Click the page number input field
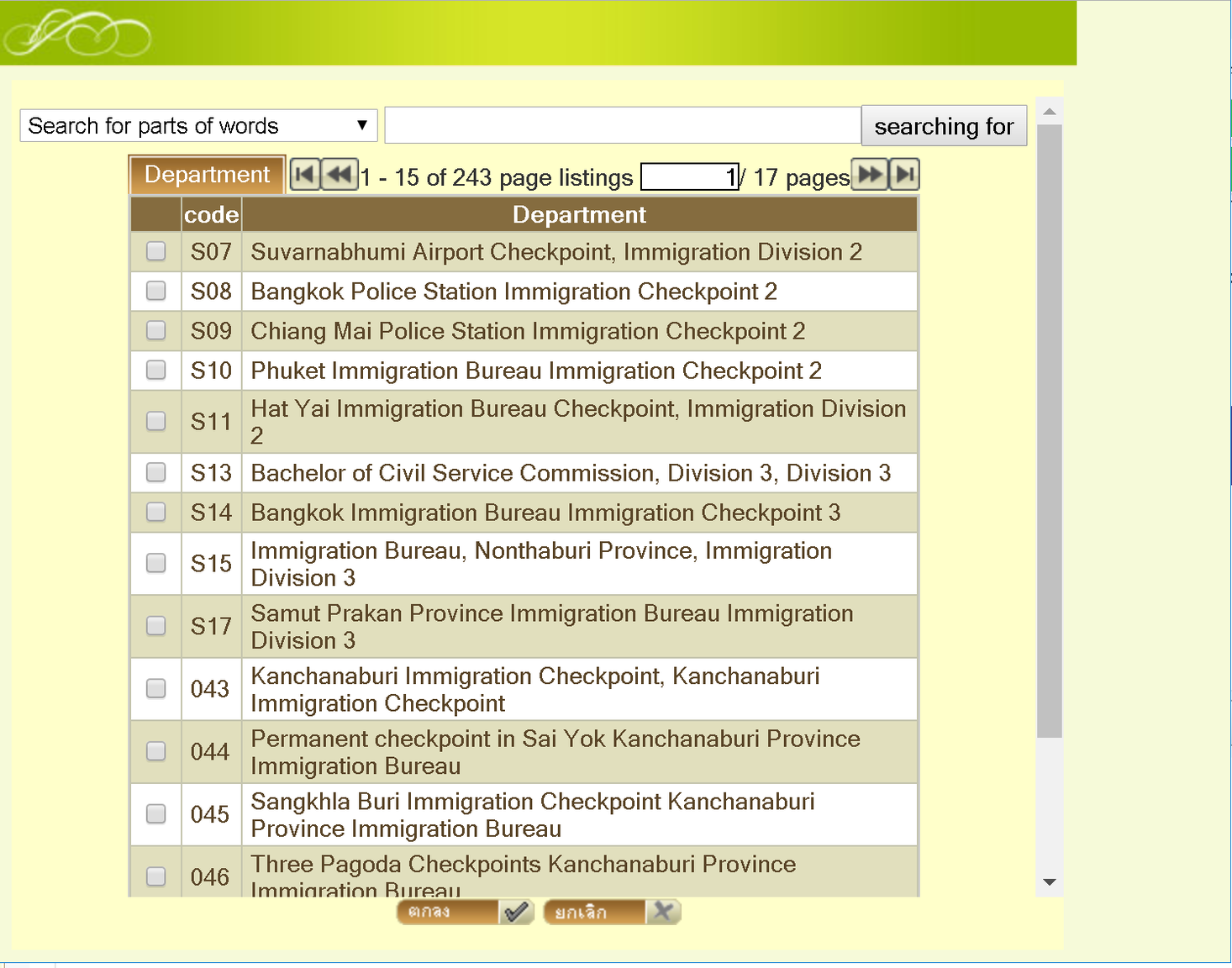Screen dimensions: 1232x968 (689, 177)
